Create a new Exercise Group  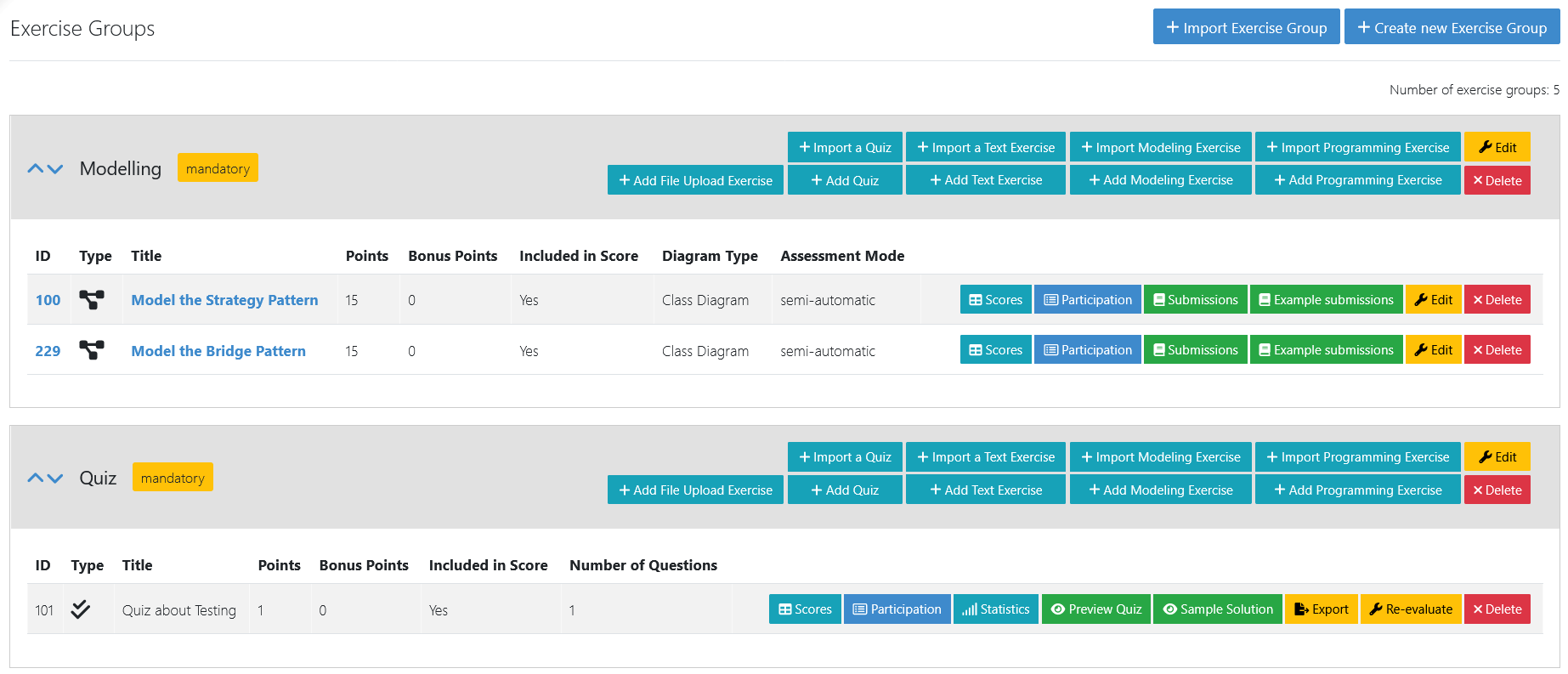point(1452,27)
